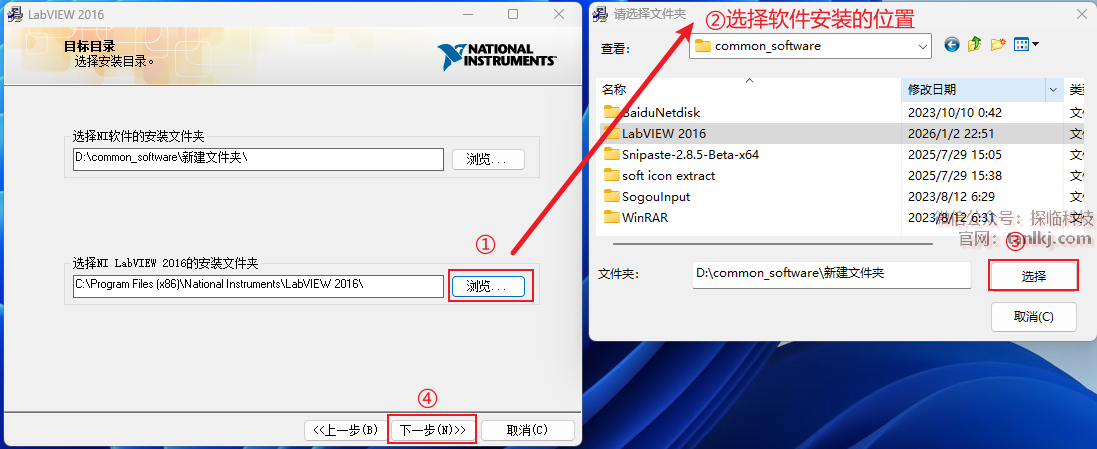This screenshot has height=449, width=1097.
Task: Go back using the folder dialog back icon
Action: coord(951,45)
